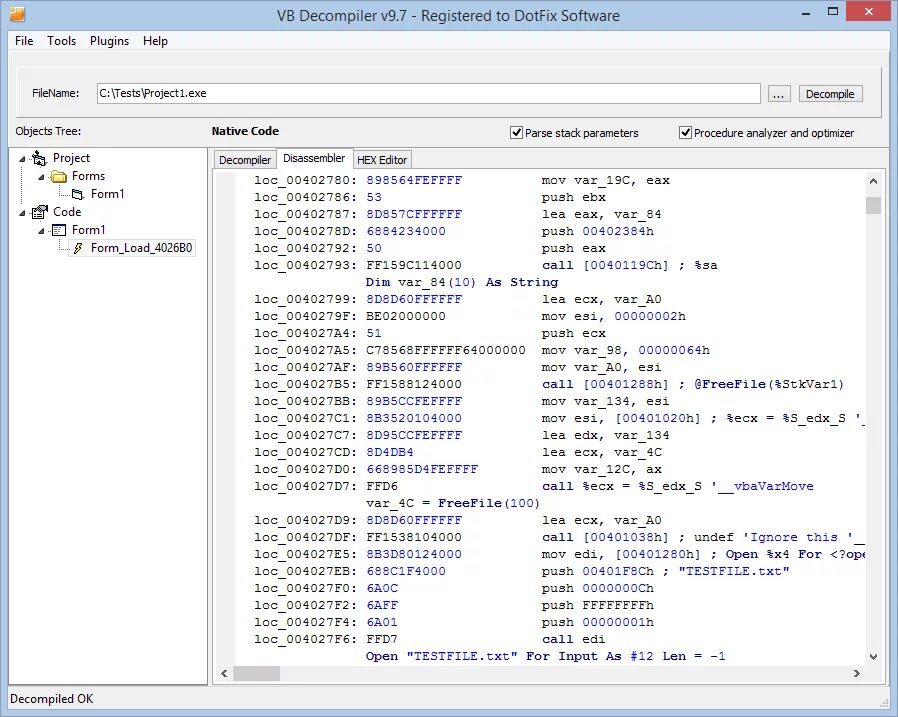The width and height of the screenshot is (898, 717).
Task: Open the Help menu
Action: click(155, 41)
